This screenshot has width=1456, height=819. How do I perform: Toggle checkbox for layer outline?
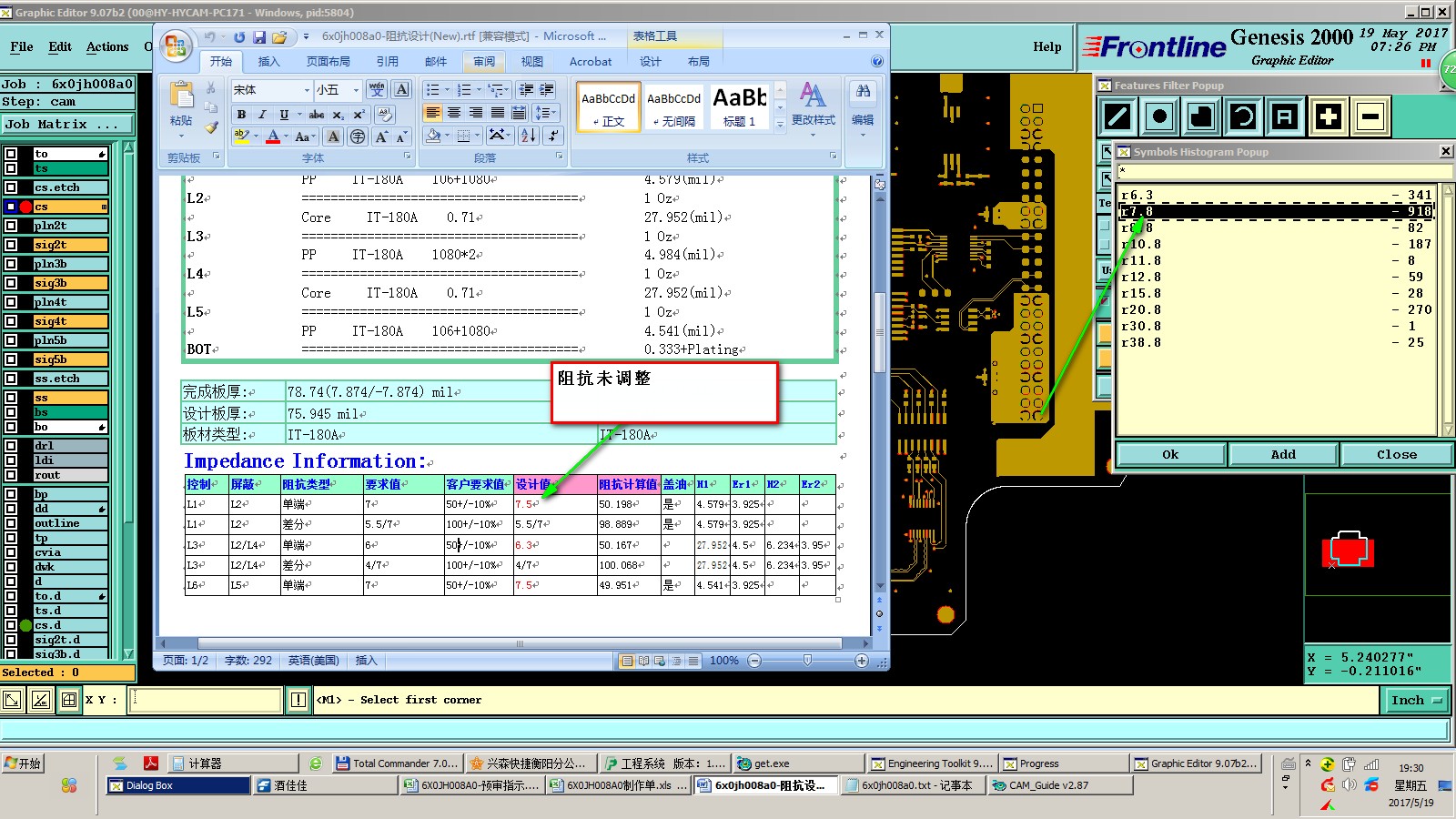11,523
